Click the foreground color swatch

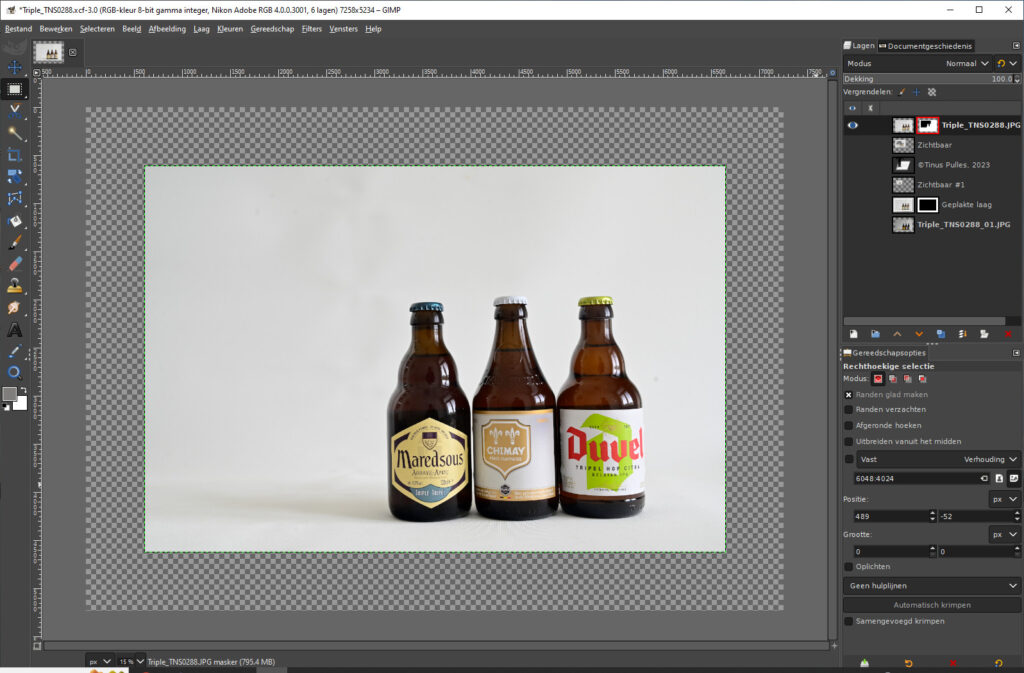pyautogui.click(x=9, y=394)
